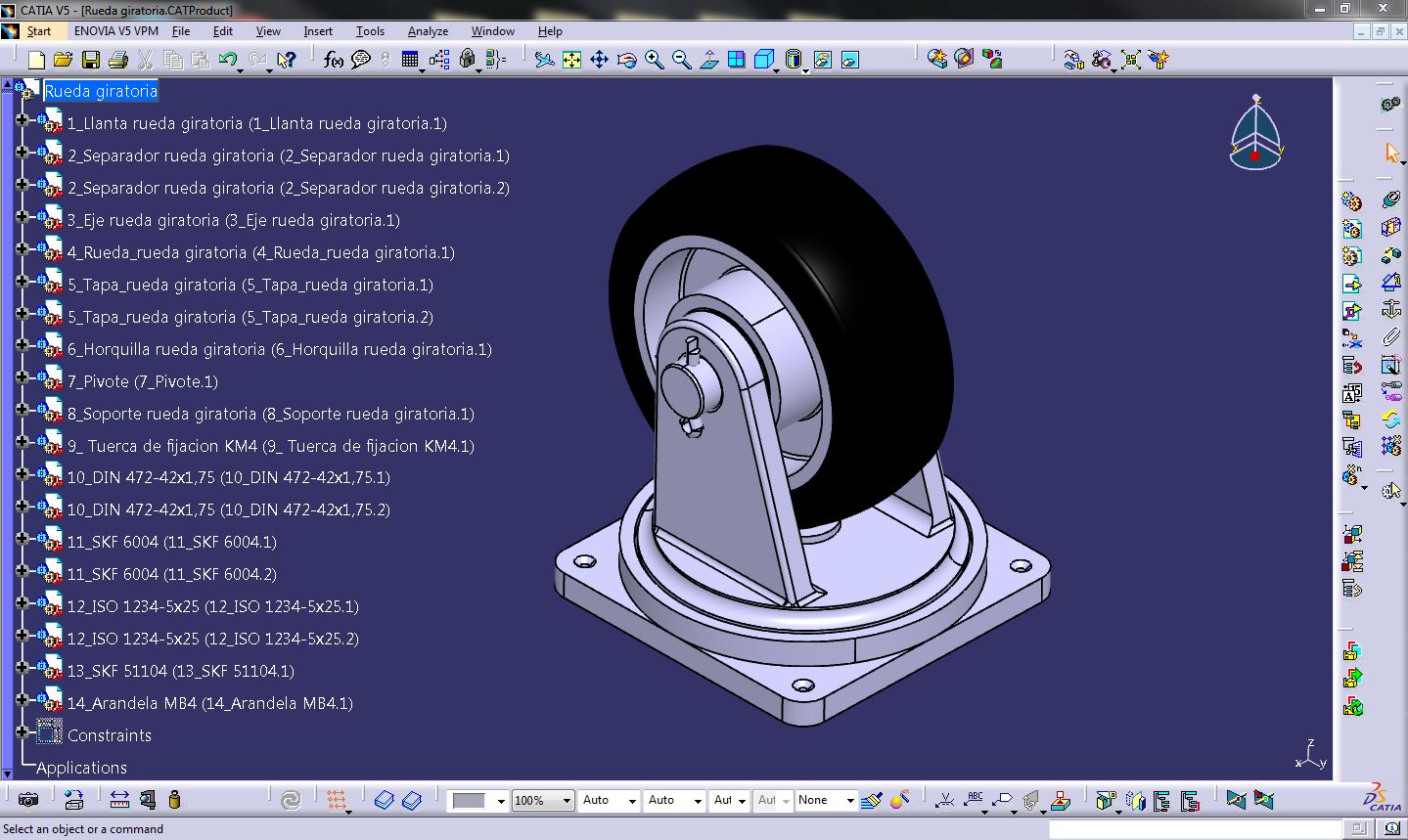Click the Select arrow tool in right toolbar
The image size is (1408, 840).
(x=1391, y=153)
